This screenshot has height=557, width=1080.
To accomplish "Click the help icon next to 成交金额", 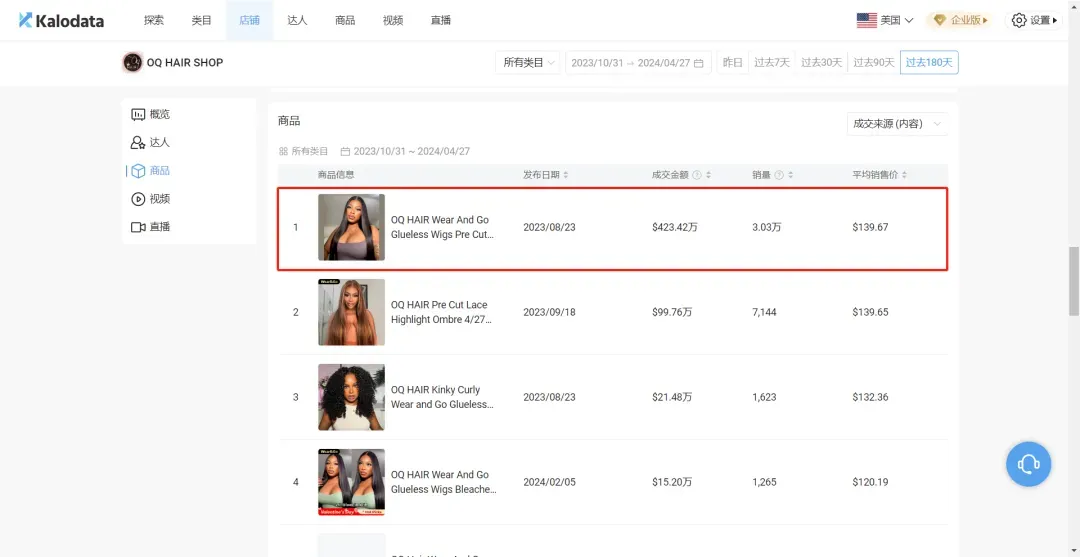I will (697, 175).
